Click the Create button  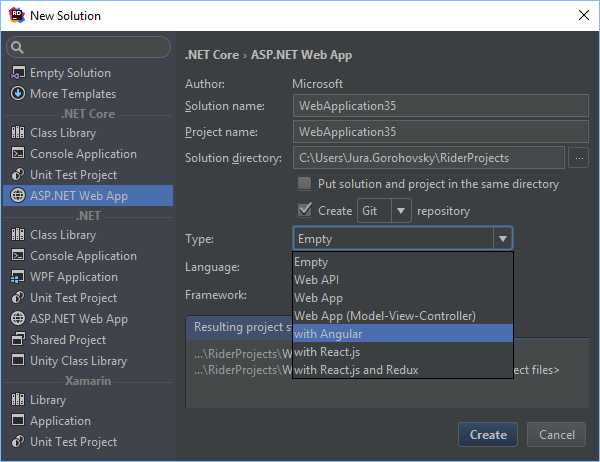488,434
